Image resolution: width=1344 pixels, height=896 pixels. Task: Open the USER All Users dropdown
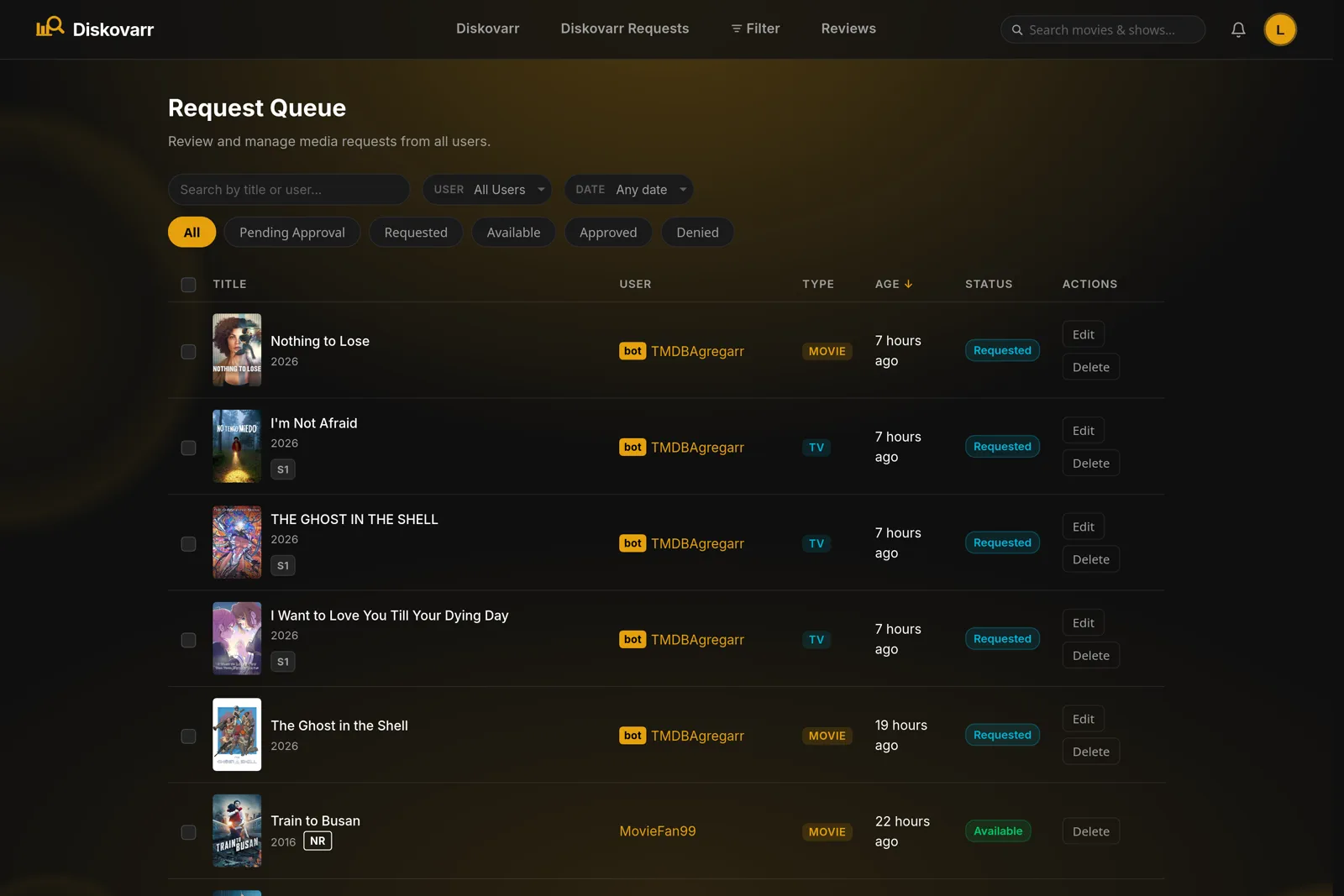pyautogui.click(x=486, y=190)
